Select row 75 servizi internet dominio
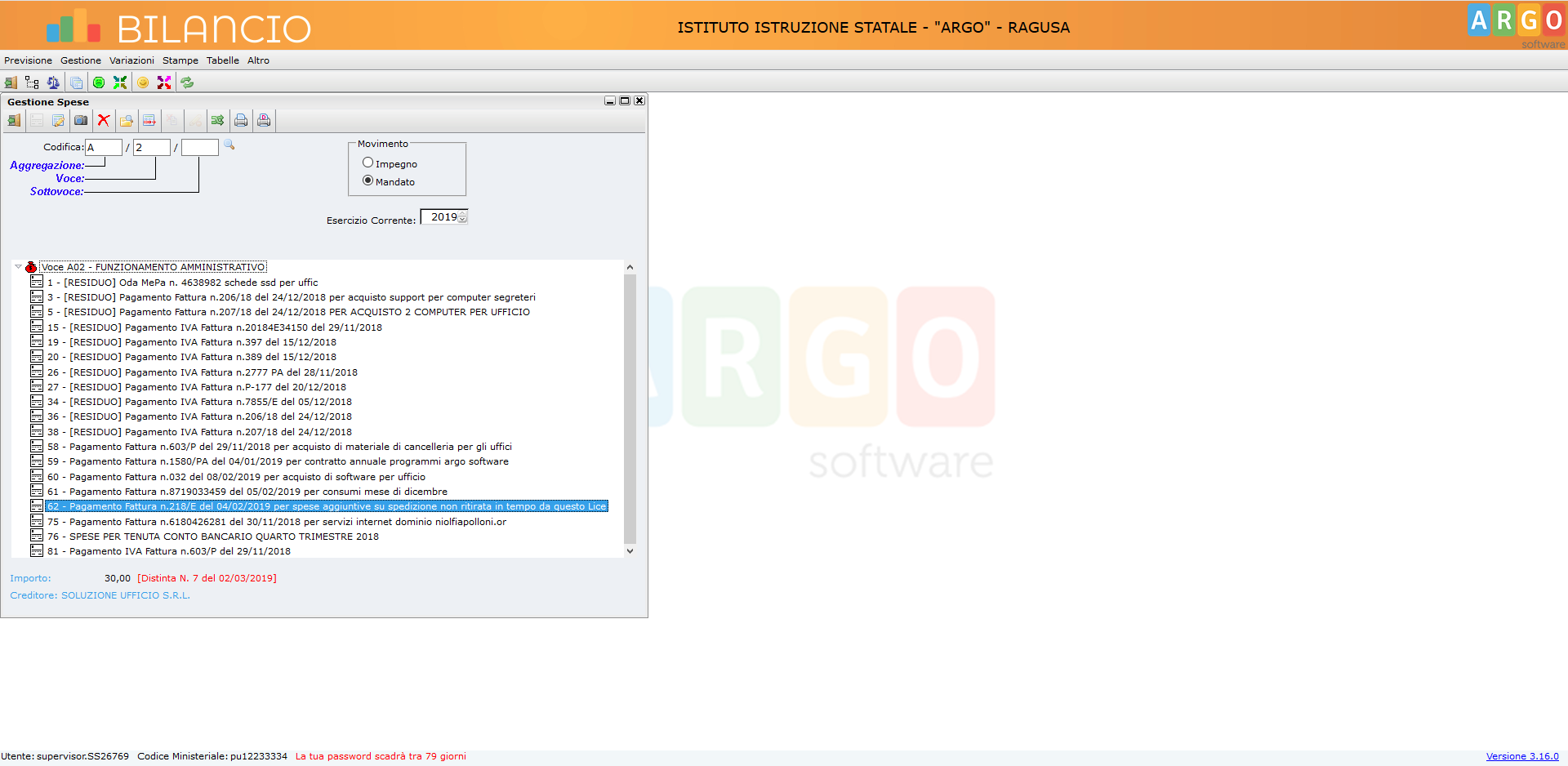The image size is (1568, 766). pyautogui.click(x=276, y=522)
